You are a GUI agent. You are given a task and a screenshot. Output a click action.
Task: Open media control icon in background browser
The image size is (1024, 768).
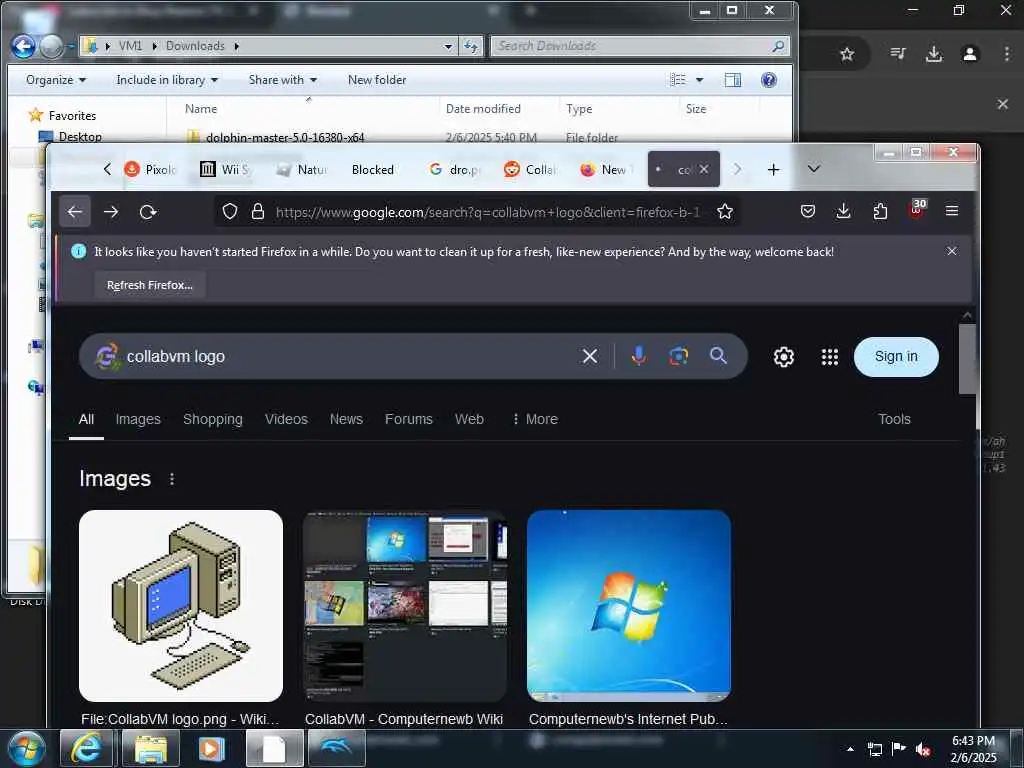pos(898,54)
